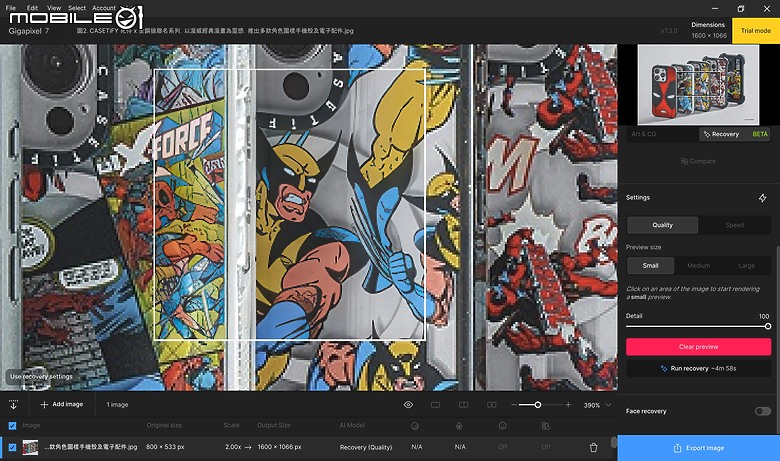This screenshot has width=780, height=461.
Task: Select the Recovery BETA model
Action: [735, 134]
